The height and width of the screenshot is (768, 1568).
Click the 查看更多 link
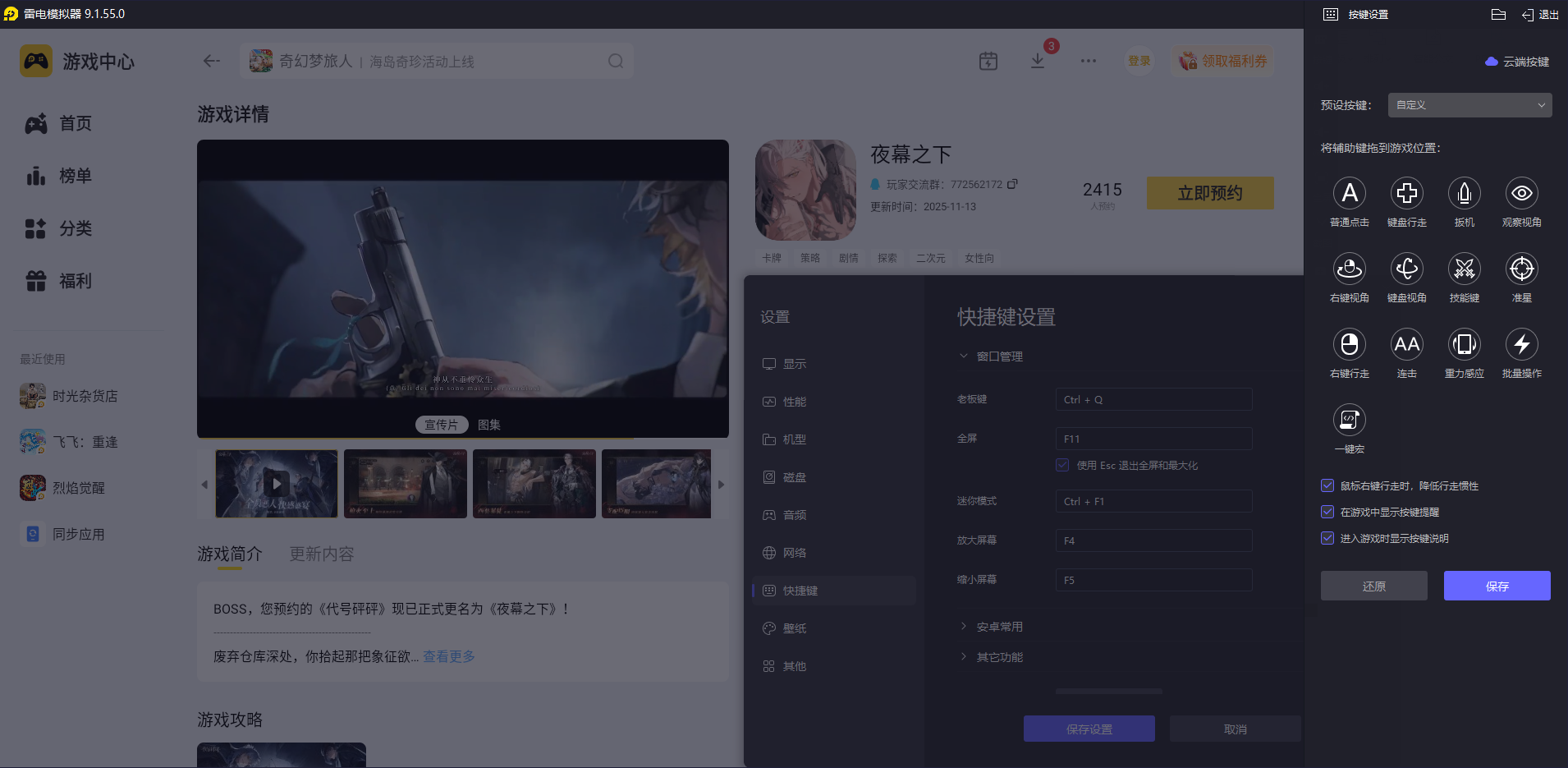[448, 656]
